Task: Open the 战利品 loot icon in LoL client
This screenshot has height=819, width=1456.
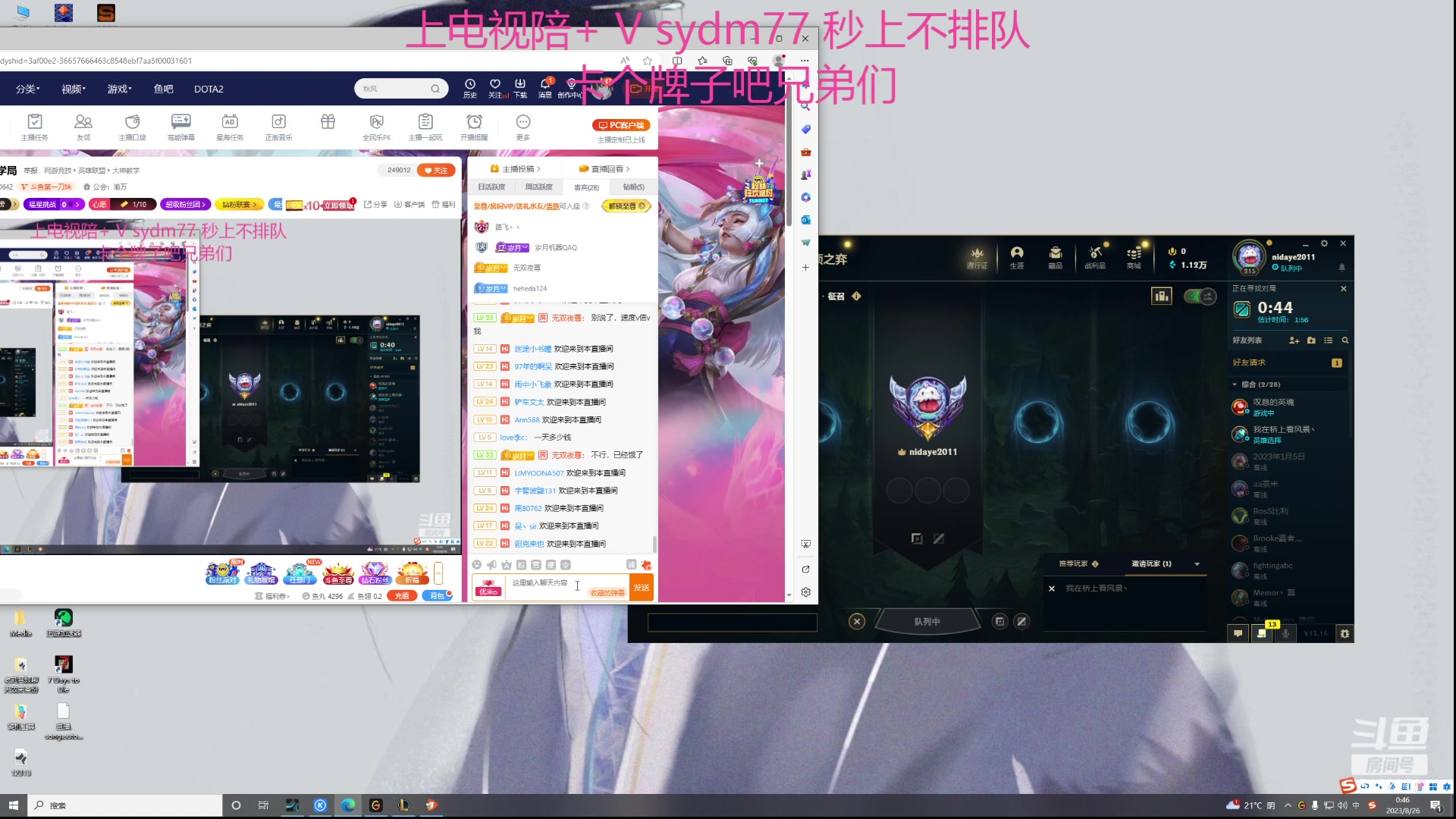Action: pos(1094,256)
